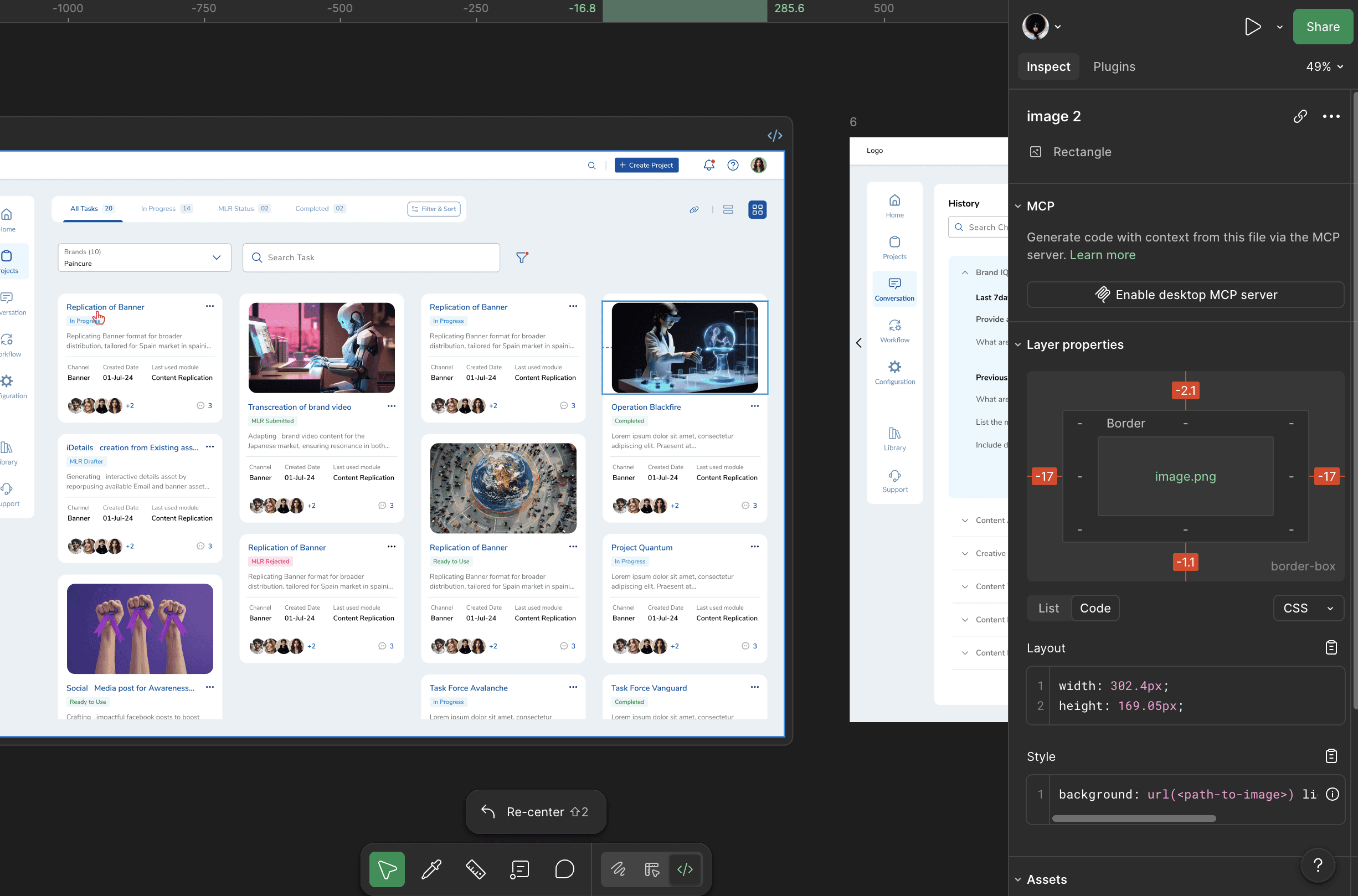Select the Eyedropper tool in the toolbar
This screenshot has width=1358, height=896.
(431, 869)
